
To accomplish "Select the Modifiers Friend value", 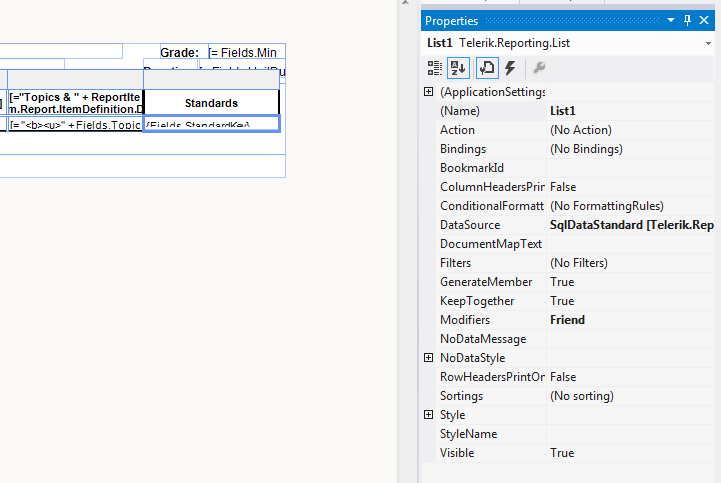I will pos(630,320).
